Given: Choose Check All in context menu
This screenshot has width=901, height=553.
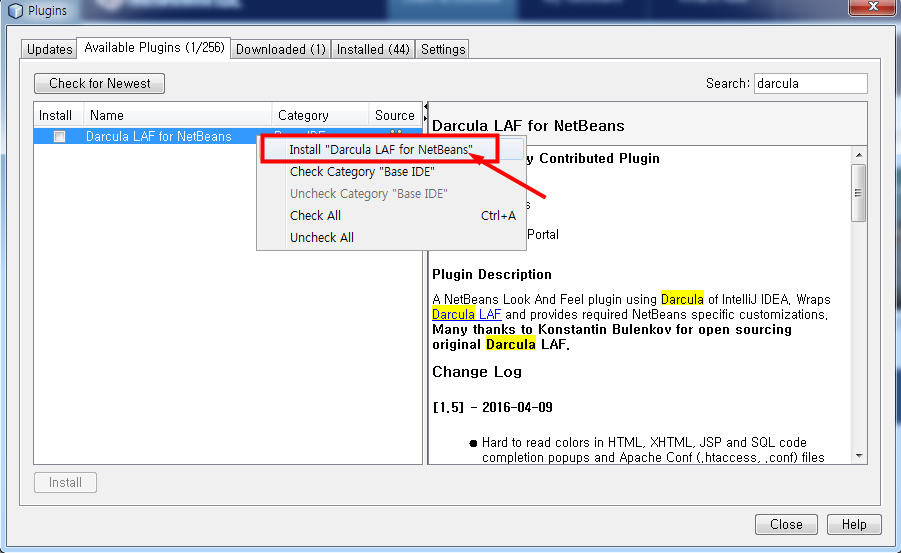Looking at the screenshot, I should pyautogui.click(x=391, y=216).
